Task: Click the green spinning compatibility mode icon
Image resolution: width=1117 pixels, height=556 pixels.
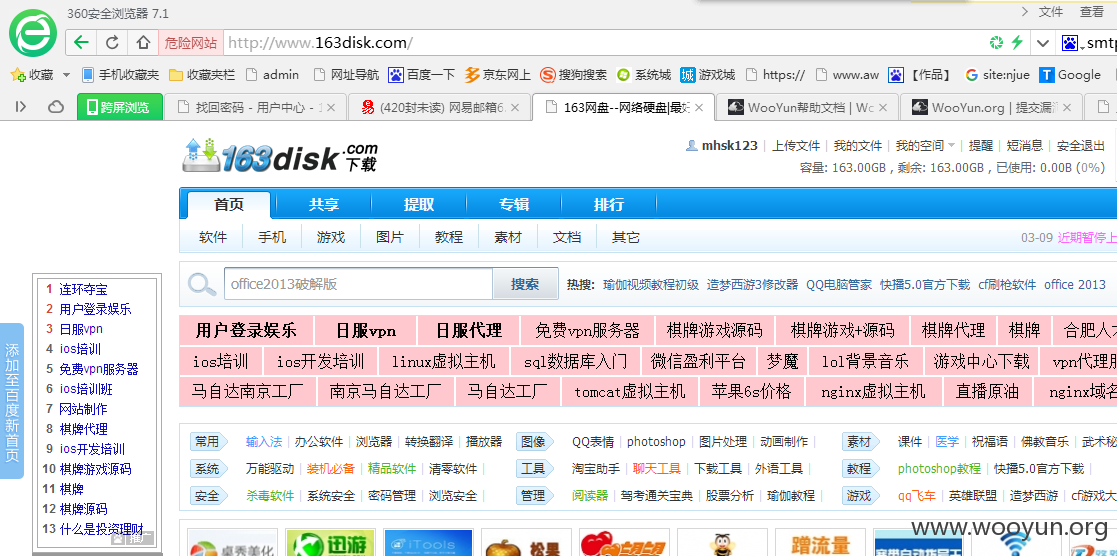Action: [997, 43]
